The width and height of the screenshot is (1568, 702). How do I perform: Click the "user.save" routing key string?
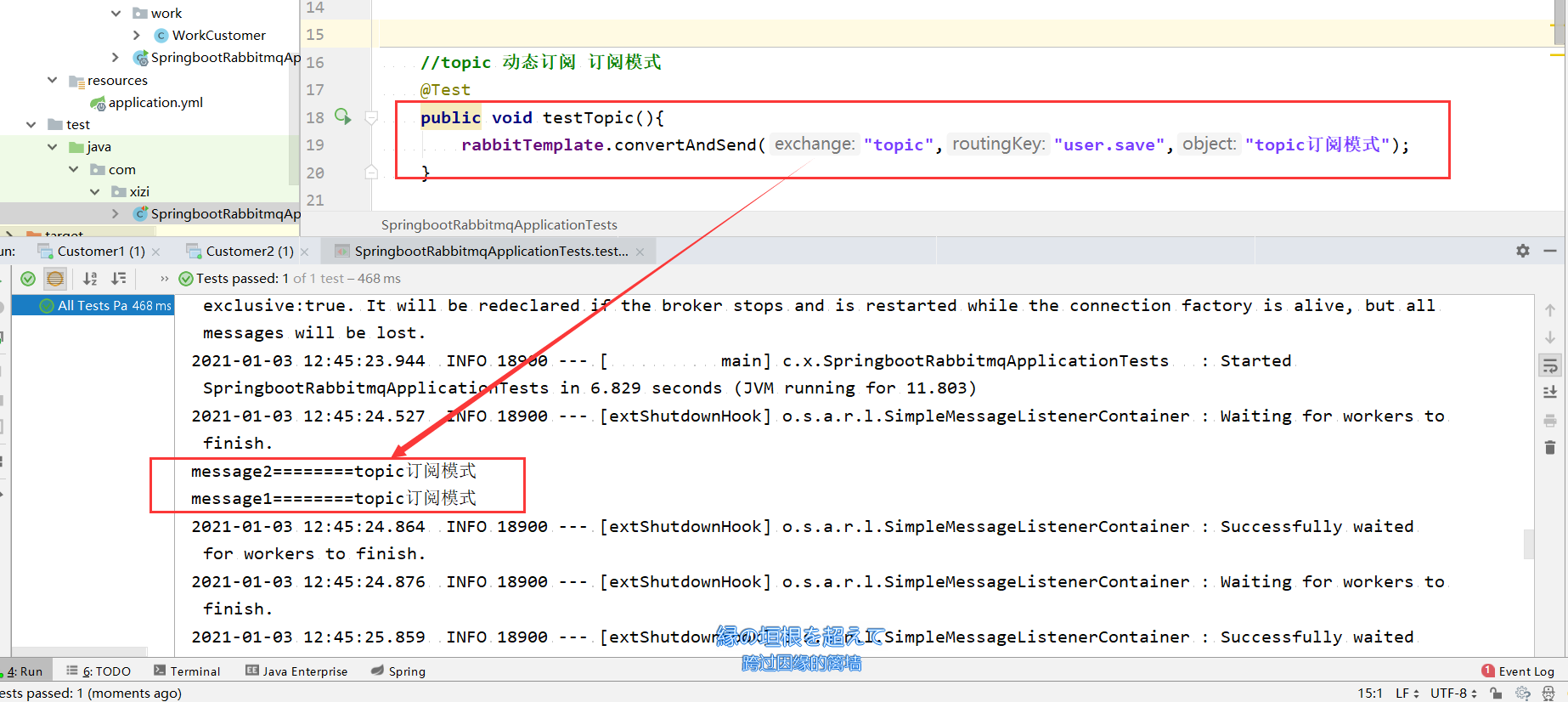[1109, 144]
